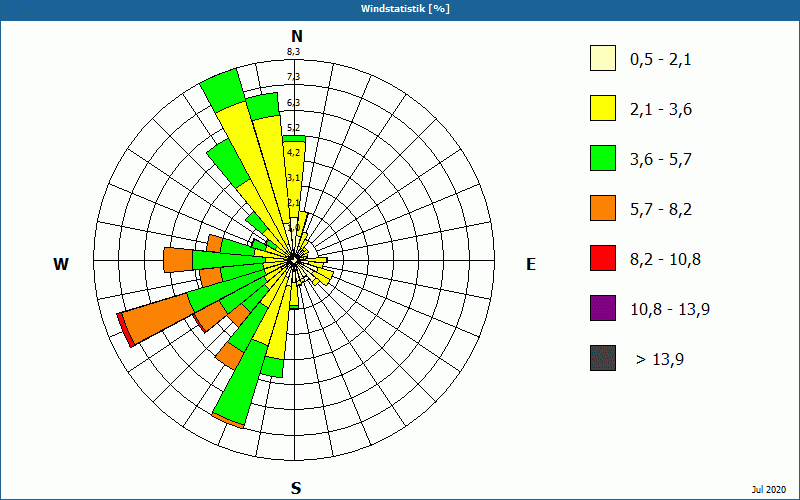
Task: Click the Jul 2020 date label
Action: [x=768, y=490]
